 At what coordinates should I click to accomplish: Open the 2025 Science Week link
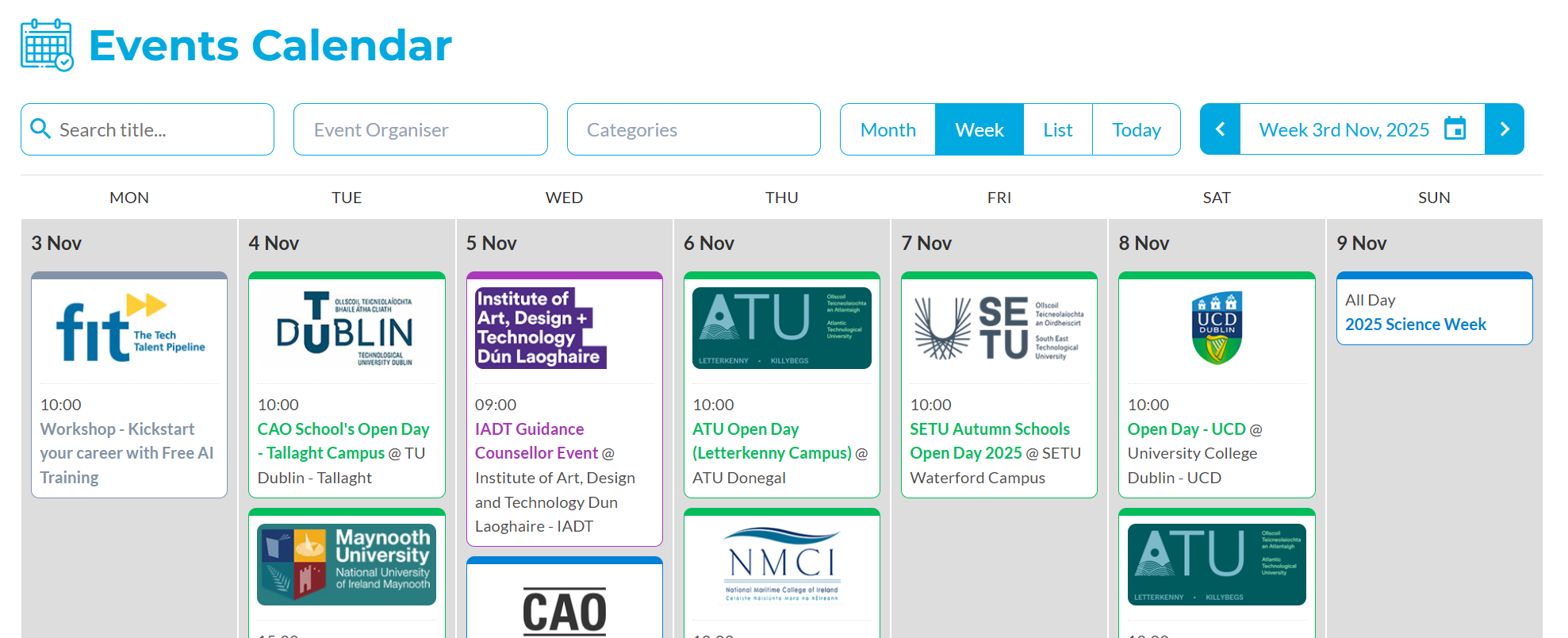click(1415, 325)
